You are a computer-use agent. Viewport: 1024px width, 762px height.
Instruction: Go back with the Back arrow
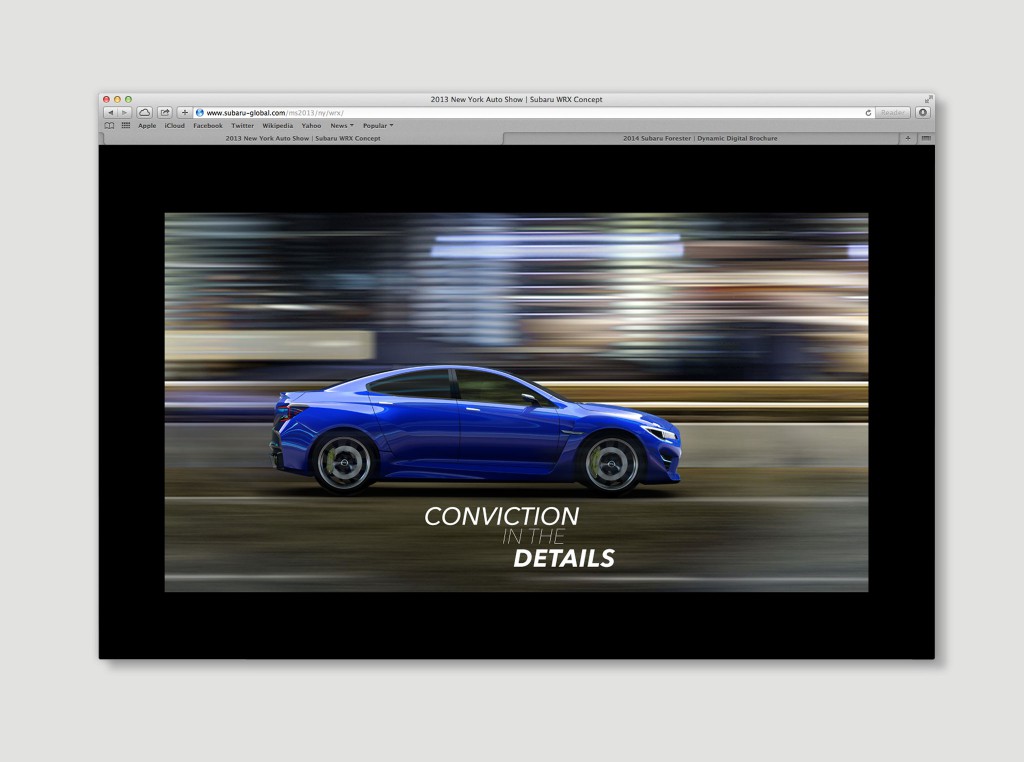[x=110, y=113]
